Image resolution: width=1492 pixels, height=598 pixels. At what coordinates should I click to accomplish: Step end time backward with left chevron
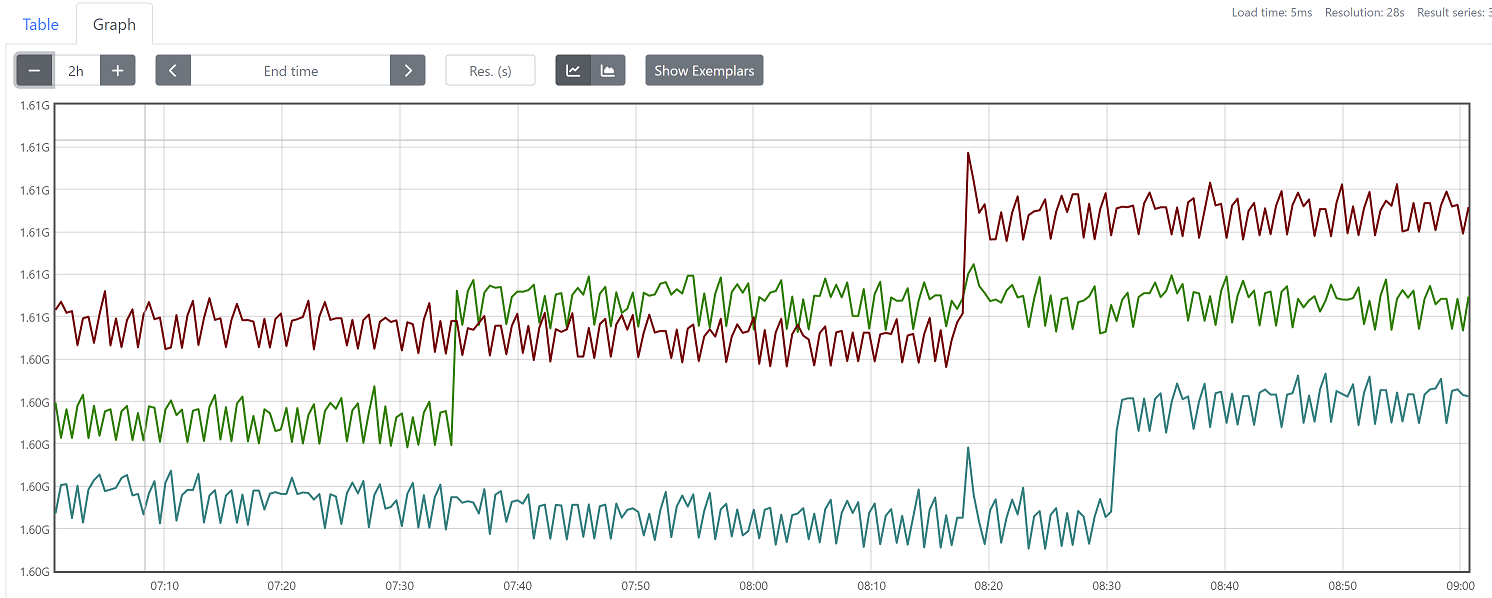(173, 71)
